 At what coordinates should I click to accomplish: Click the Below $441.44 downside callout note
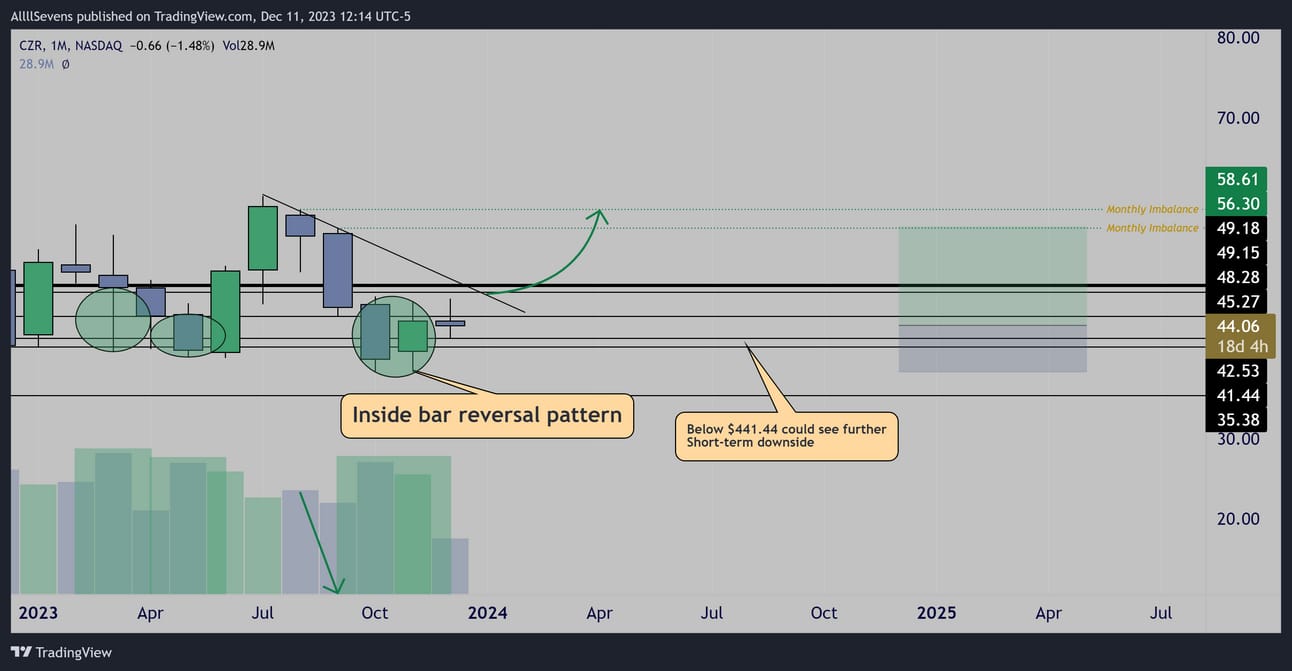[786, 435]
